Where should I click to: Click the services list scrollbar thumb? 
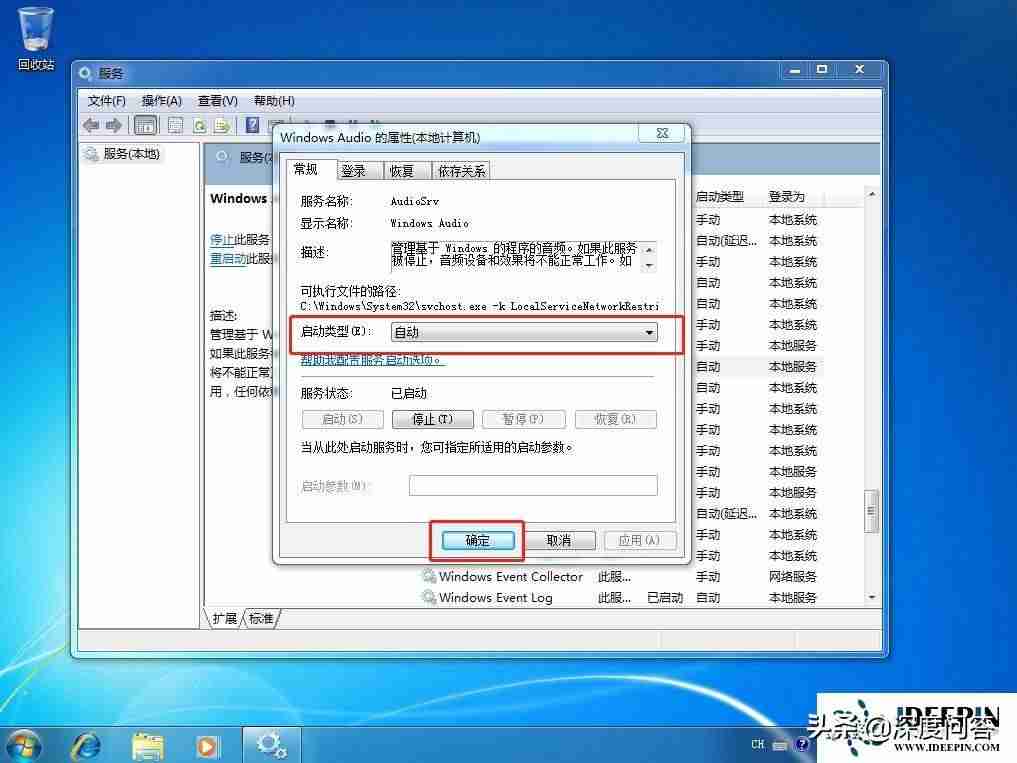pyautogui.click(x=871, y=511)
